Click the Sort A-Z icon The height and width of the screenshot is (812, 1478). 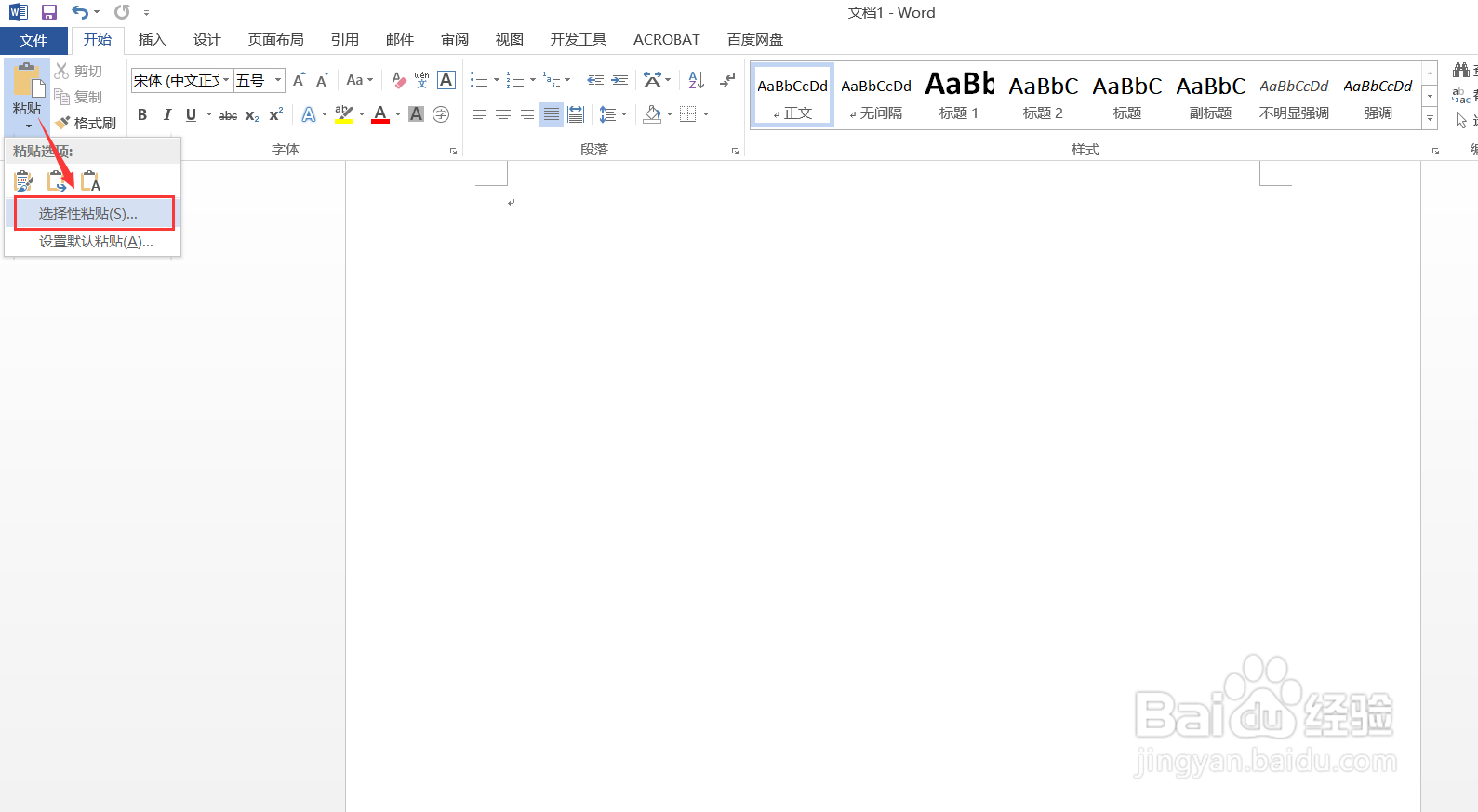click(x=696, y=80)
